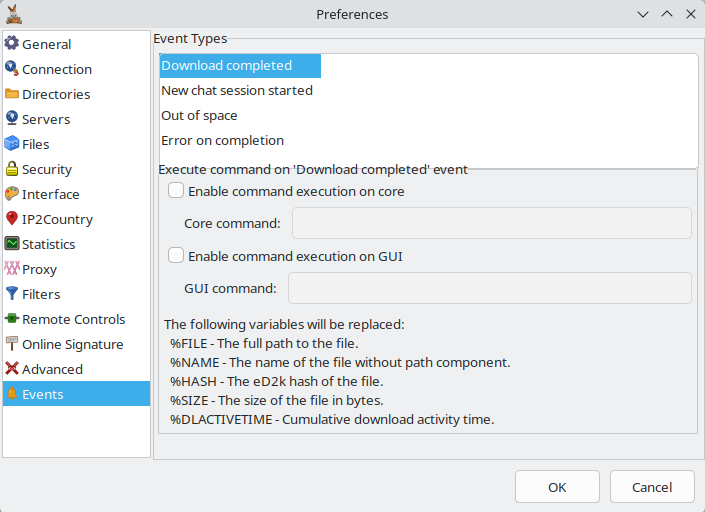Click the %DLACTIVETIME variable description line
Viewport: 705px width, 512px height.
(x=332, y=419)
